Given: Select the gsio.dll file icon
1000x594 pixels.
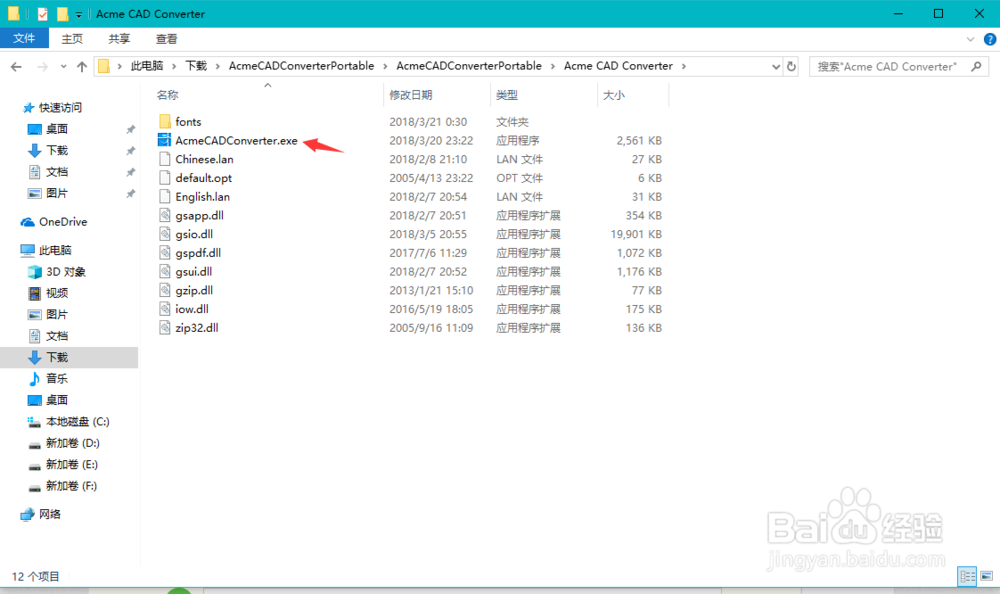Looking at the screenshot, I should tap(165, 234).
